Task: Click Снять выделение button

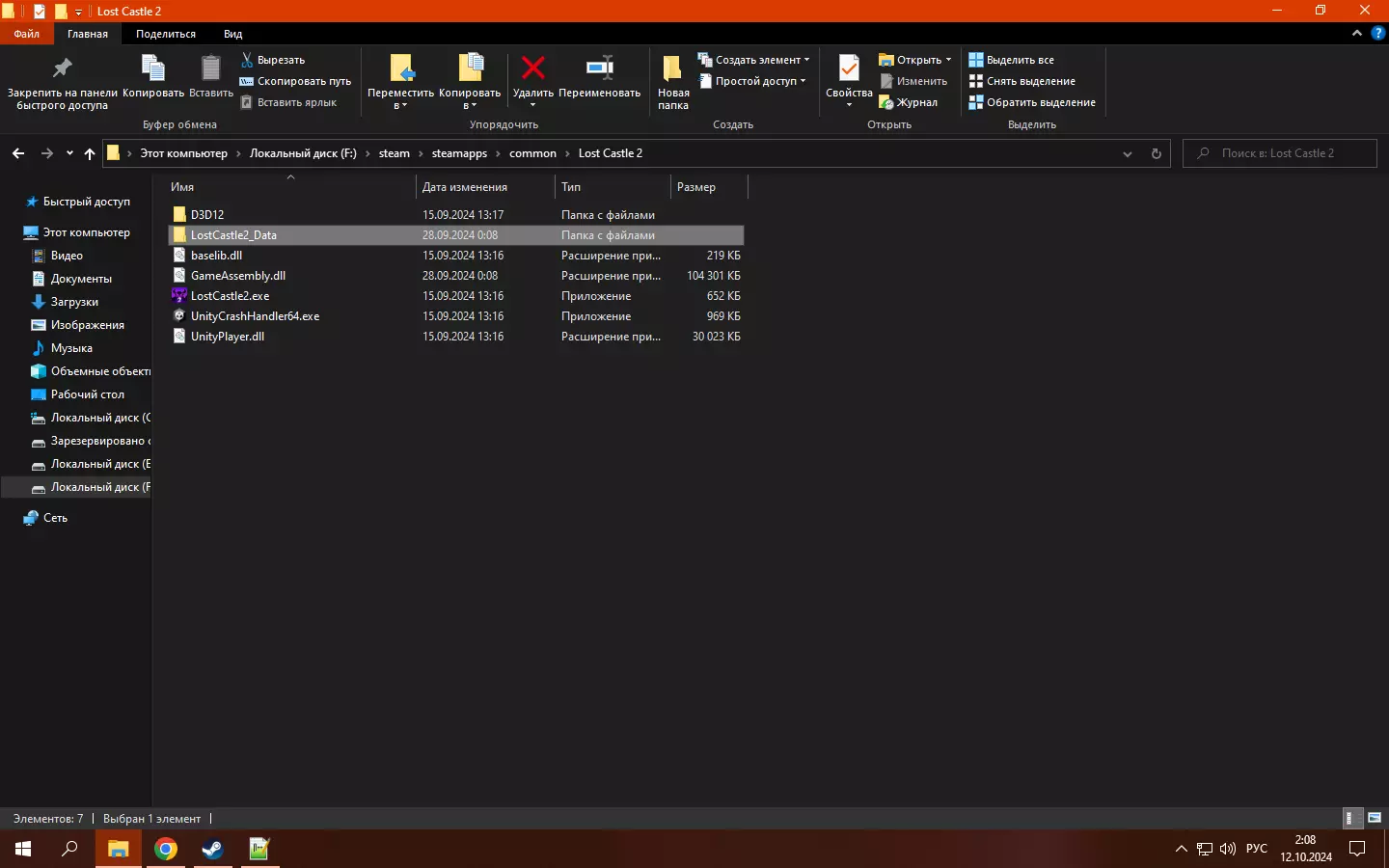Action: point(1022,81)
